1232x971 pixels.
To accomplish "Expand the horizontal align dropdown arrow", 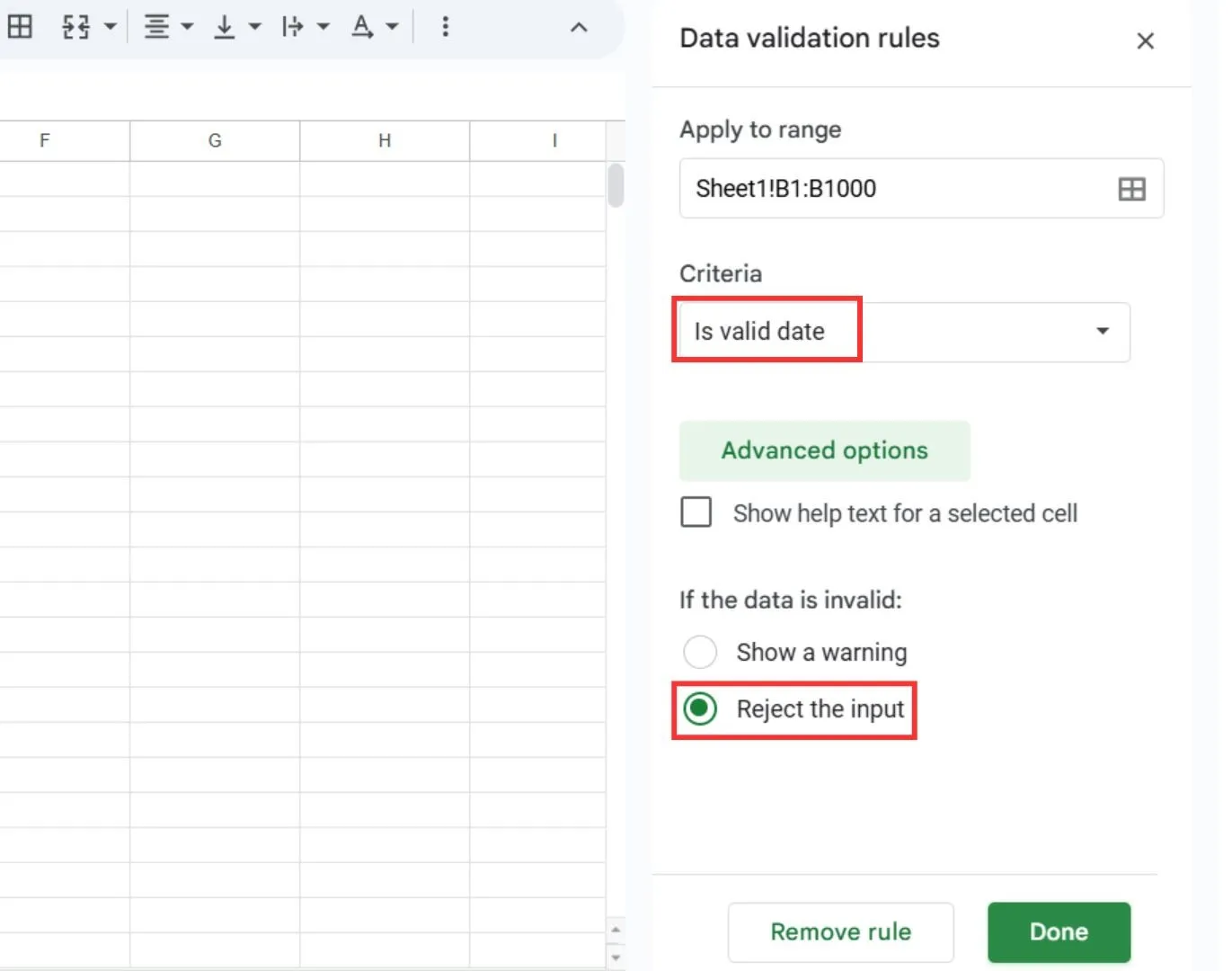I will [x=187, y=27].
